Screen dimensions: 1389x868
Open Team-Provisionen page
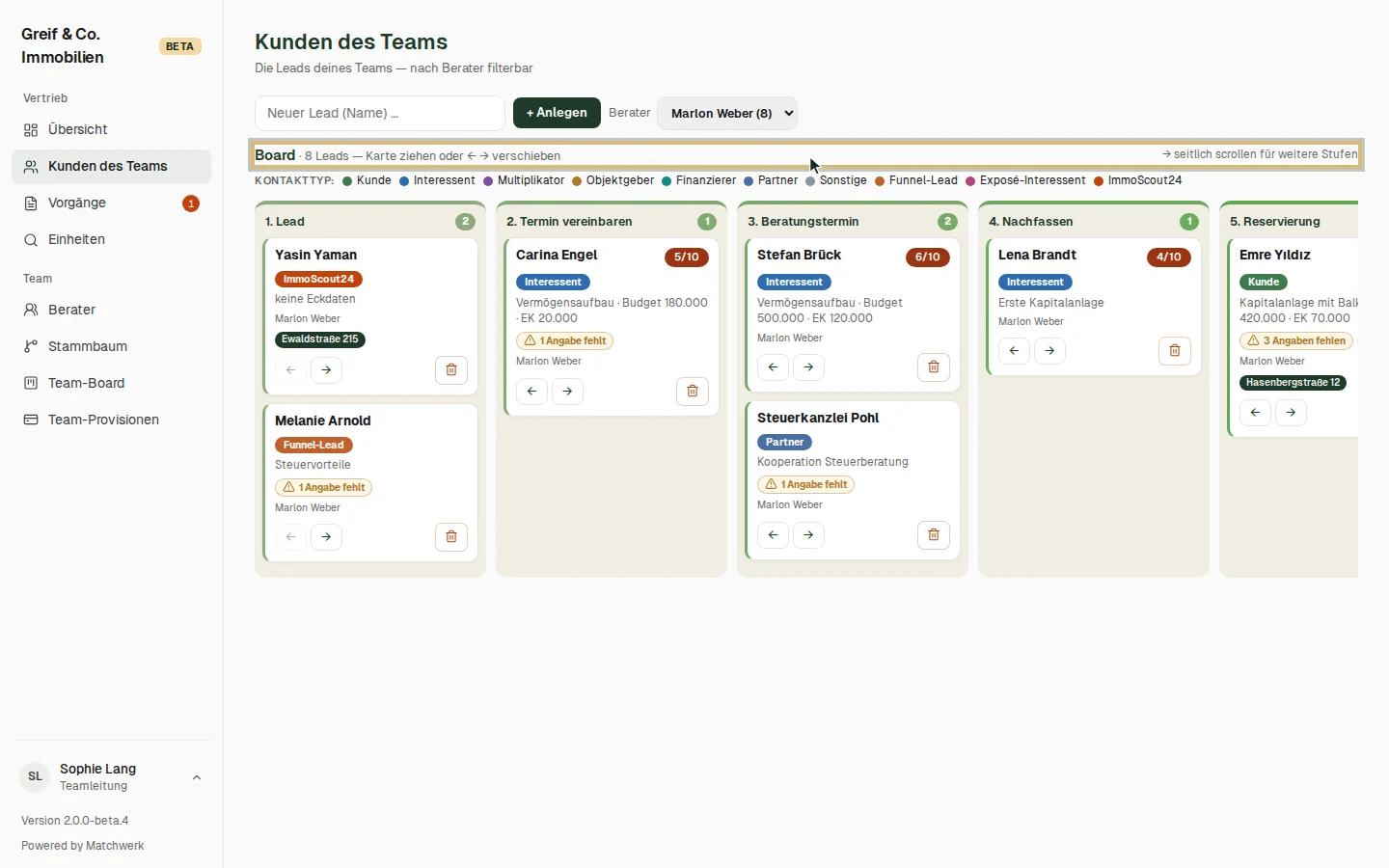pyautogui.click(x=112, y=420)
